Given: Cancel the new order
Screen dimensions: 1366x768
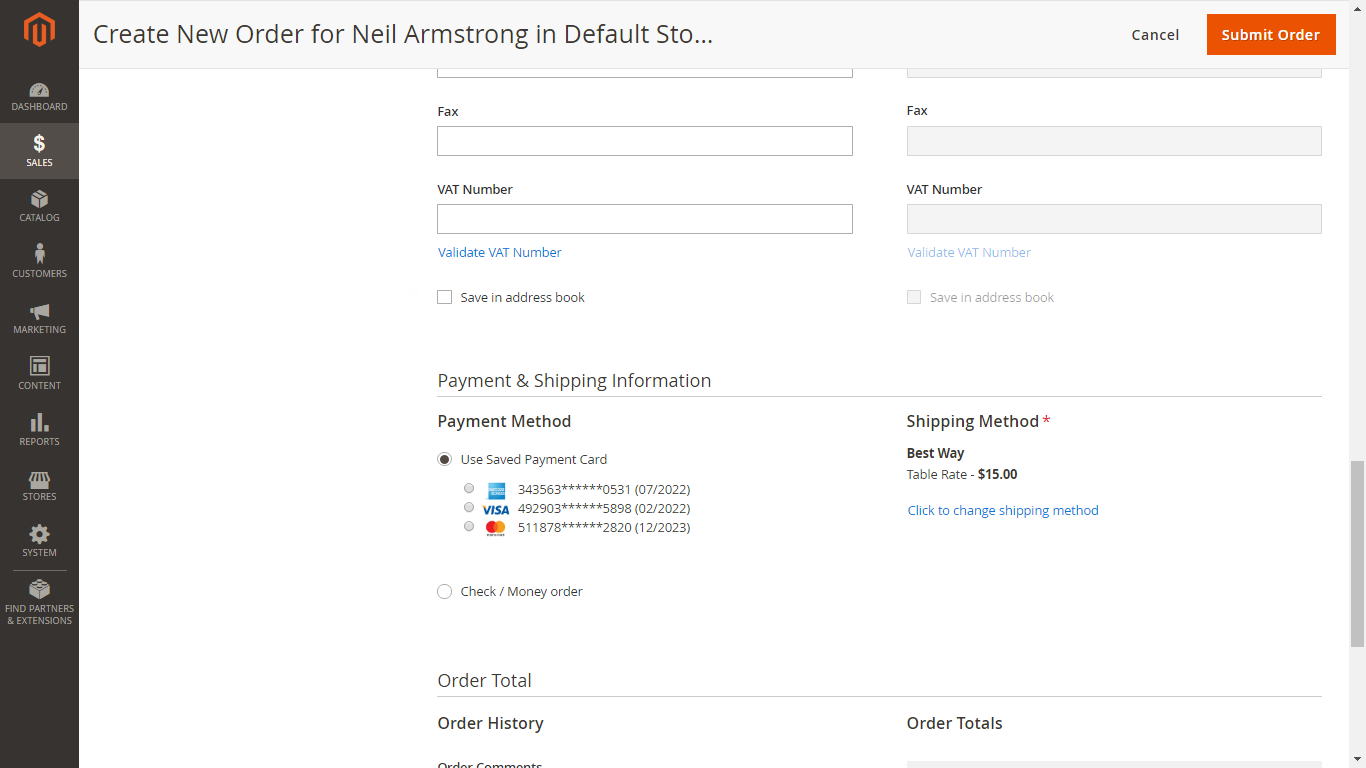Looking at the screenshot, I should tap(1155, 35).
